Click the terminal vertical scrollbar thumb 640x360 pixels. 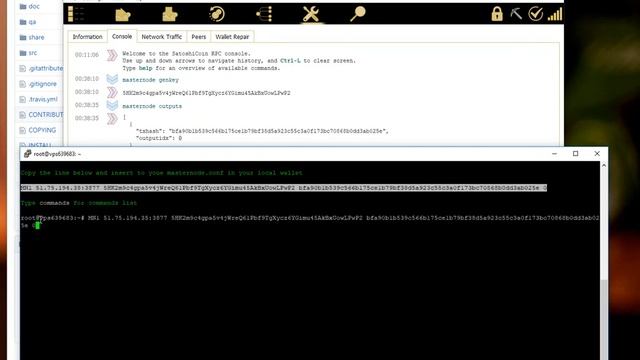click(x=604, y=320)
